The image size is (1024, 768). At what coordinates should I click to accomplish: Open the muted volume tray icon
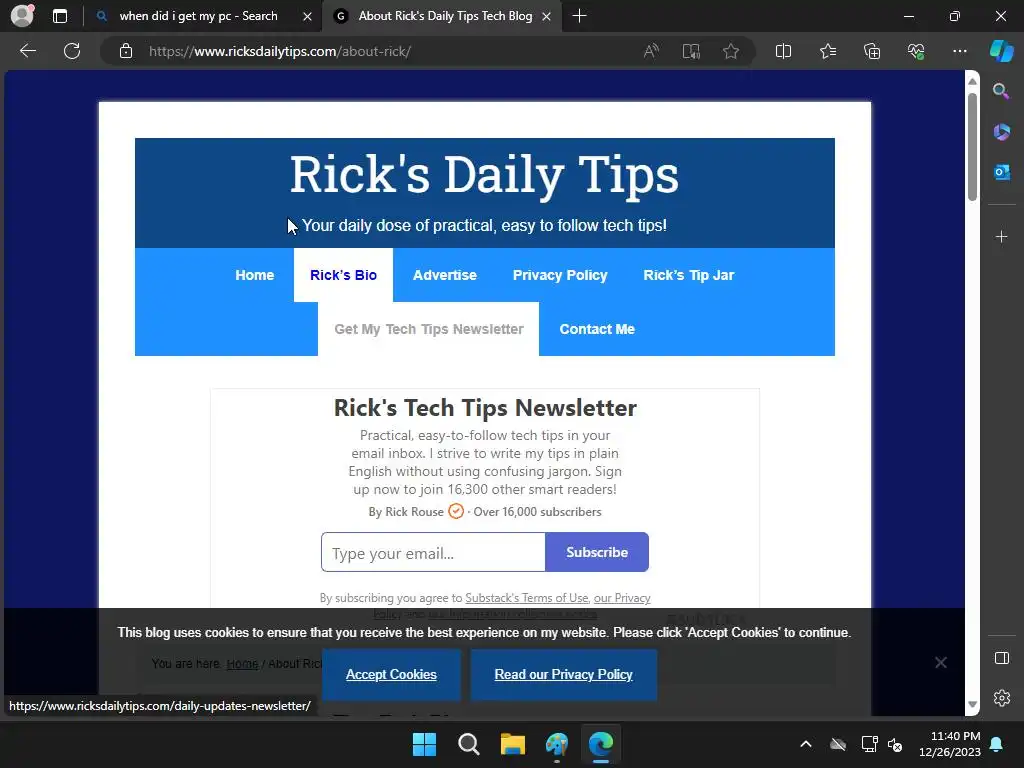point(895,744)
